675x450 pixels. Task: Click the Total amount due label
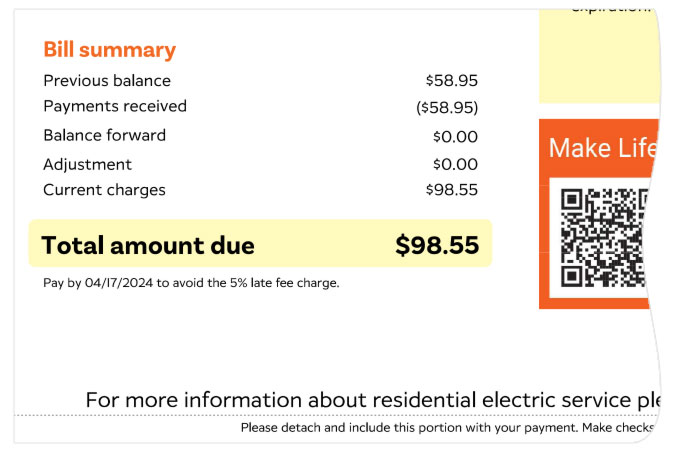coord(148,245)
